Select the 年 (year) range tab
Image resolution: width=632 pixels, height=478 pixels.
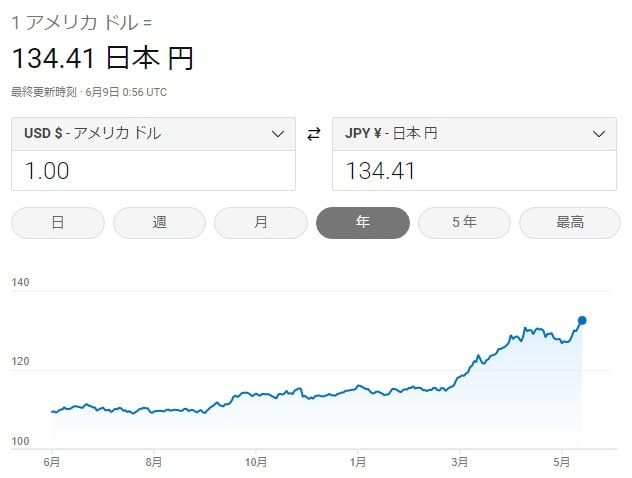click(x=362, y=223)
